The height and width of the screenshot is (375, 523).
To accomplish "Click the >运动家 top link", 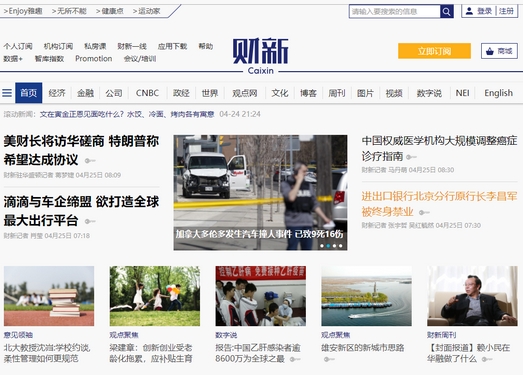I will pyautogui.click(x=146, y=11).
